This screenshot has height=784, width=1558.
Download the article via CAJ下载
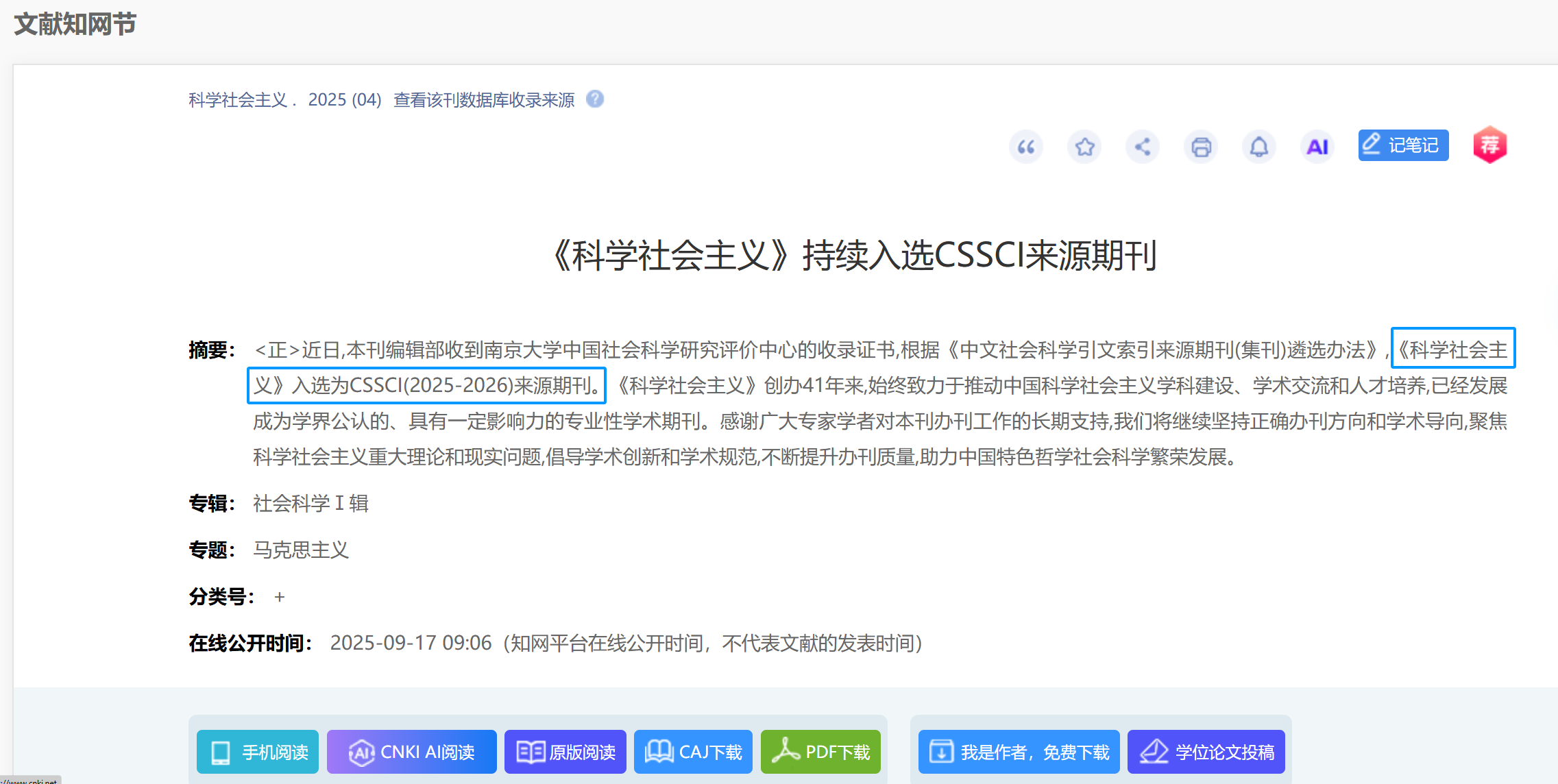(693, 752)
